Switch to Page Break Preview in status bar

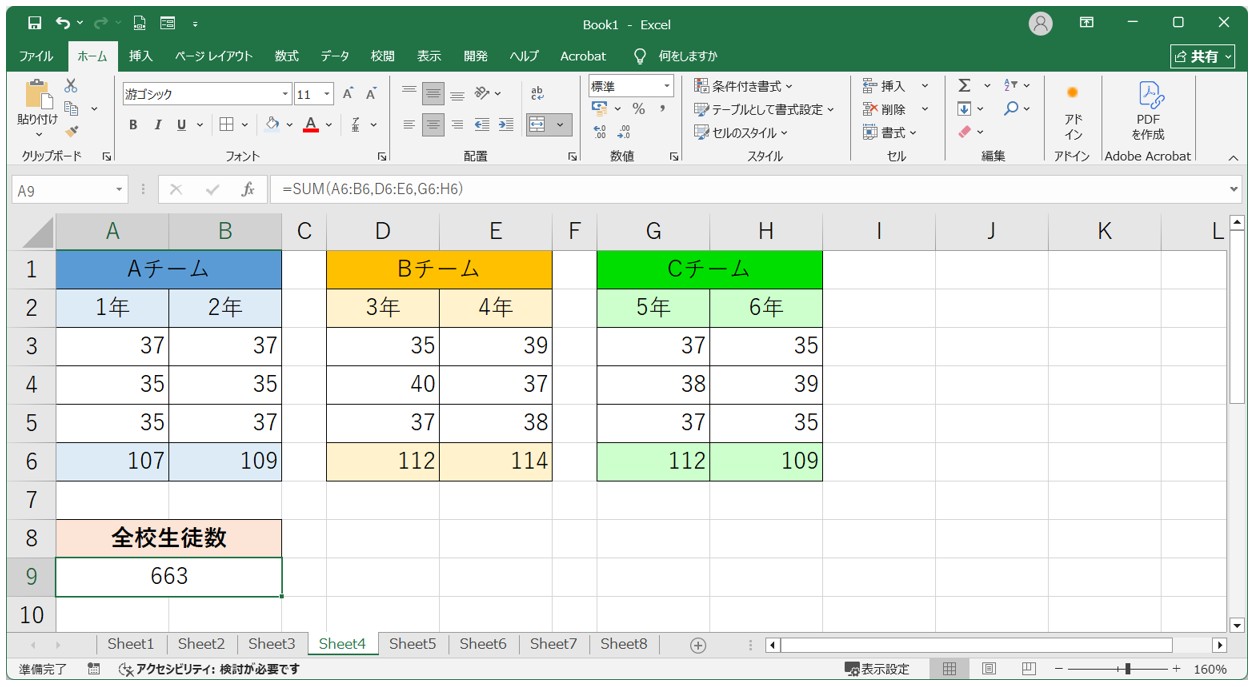1027,669
